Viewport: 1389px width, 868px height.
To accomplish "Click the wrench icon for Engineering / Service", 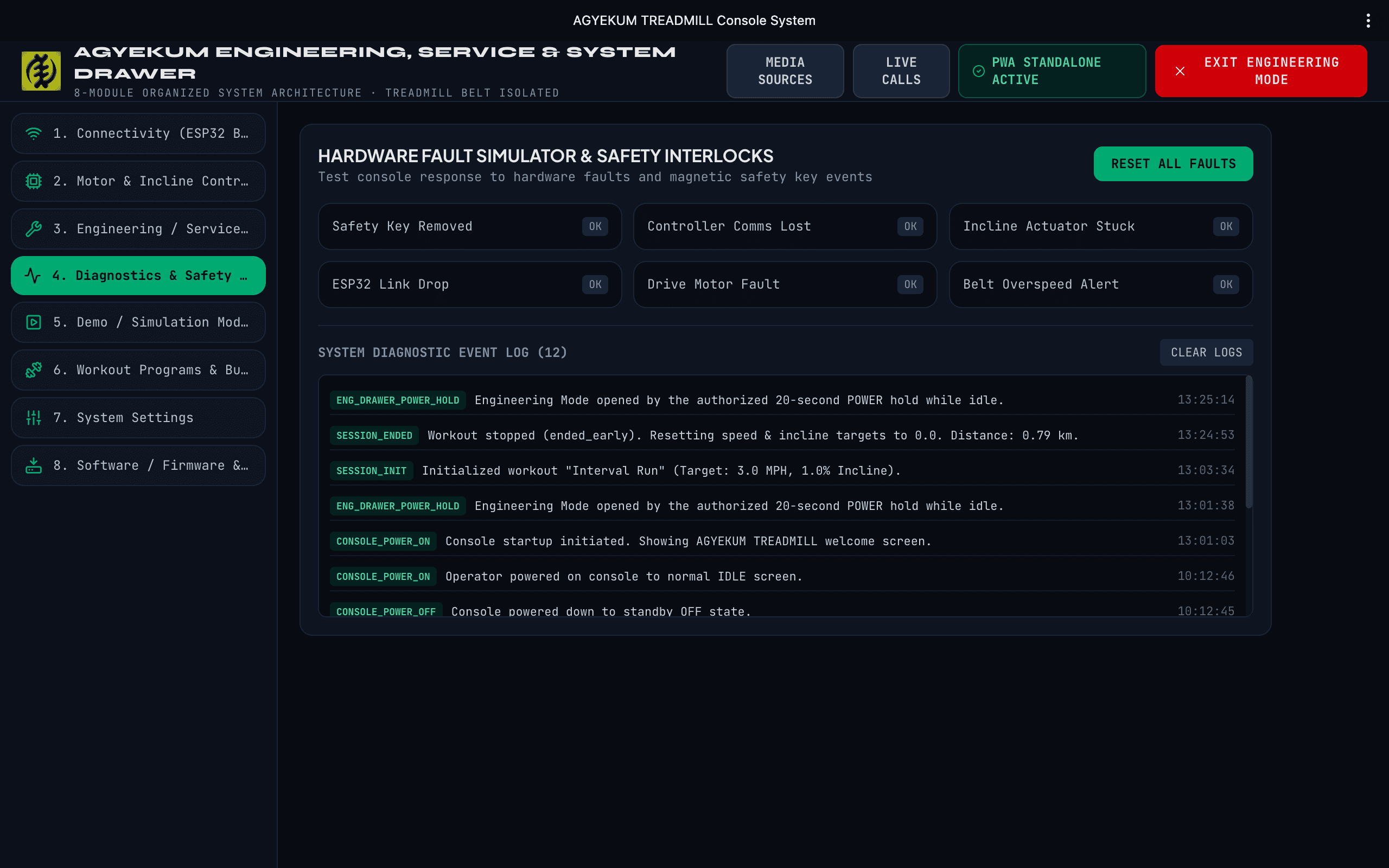I will click(x=33, y=229).
